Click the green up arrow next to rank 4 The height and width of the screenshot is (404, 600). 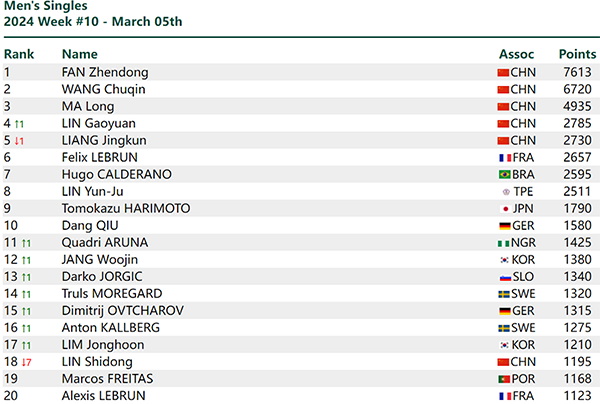(x=19, y=124)
